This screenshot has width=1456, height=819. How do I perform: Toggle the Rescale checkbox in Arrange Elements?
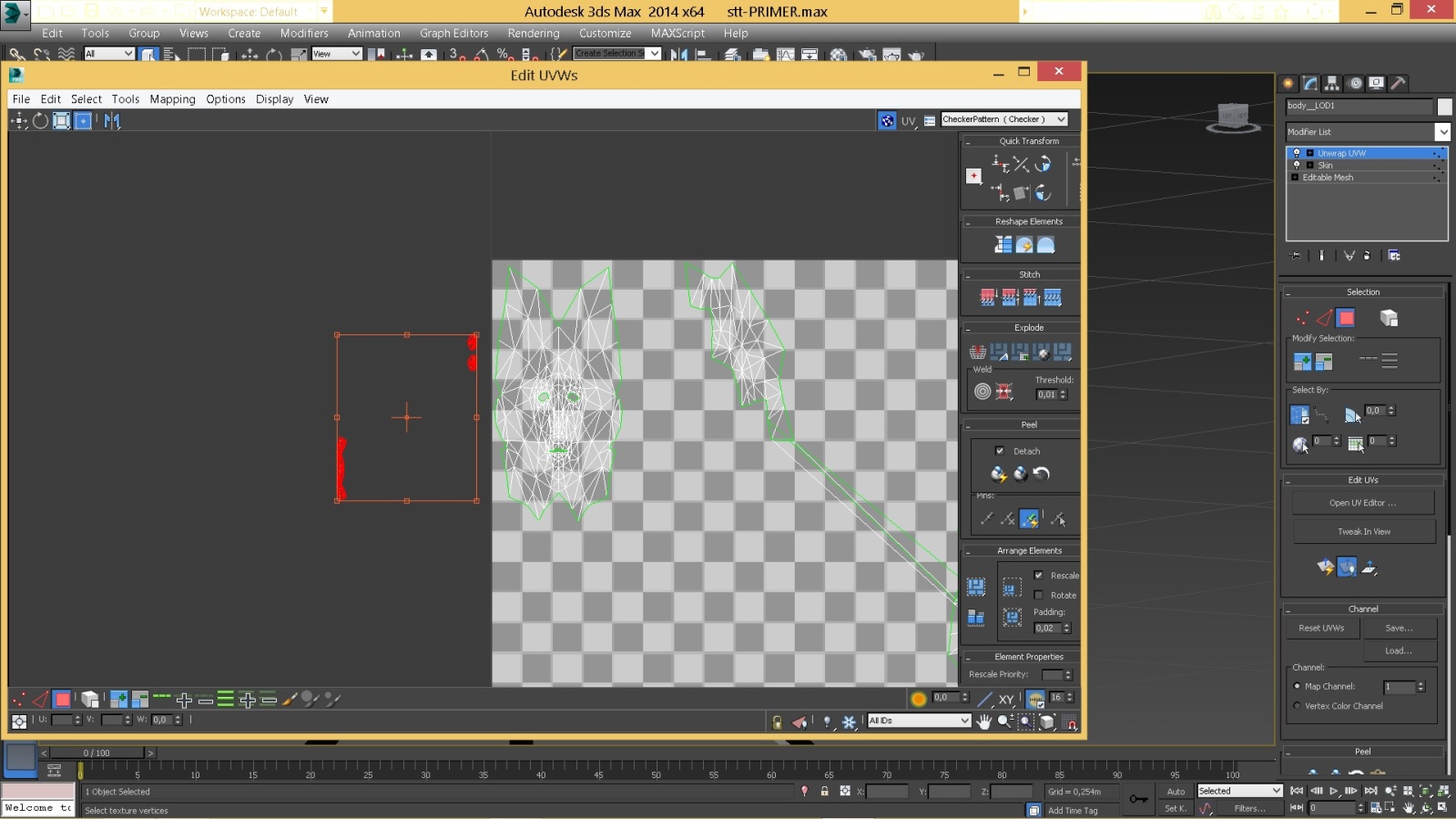1038,575
